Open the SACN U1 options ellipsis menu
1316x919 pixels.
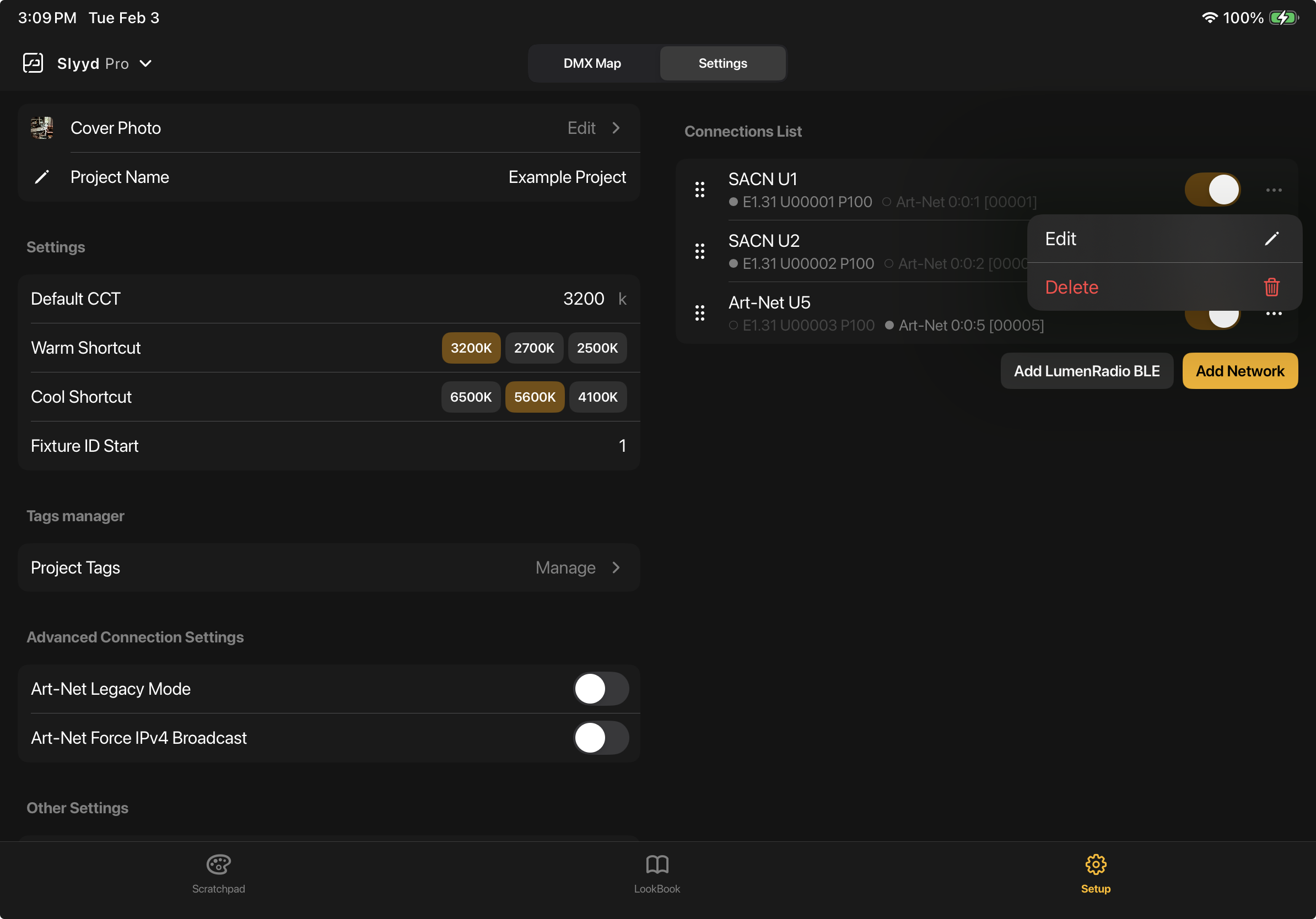(1275, 190)
